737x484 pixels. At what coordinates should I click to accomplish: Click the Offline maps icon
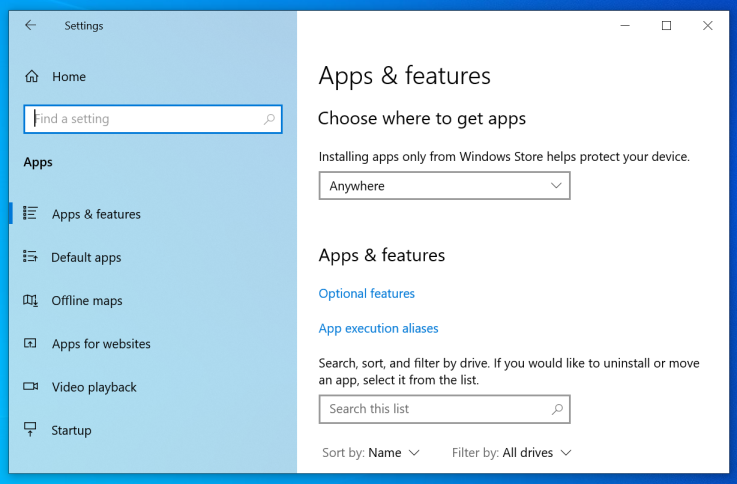[x=31, y=300]
